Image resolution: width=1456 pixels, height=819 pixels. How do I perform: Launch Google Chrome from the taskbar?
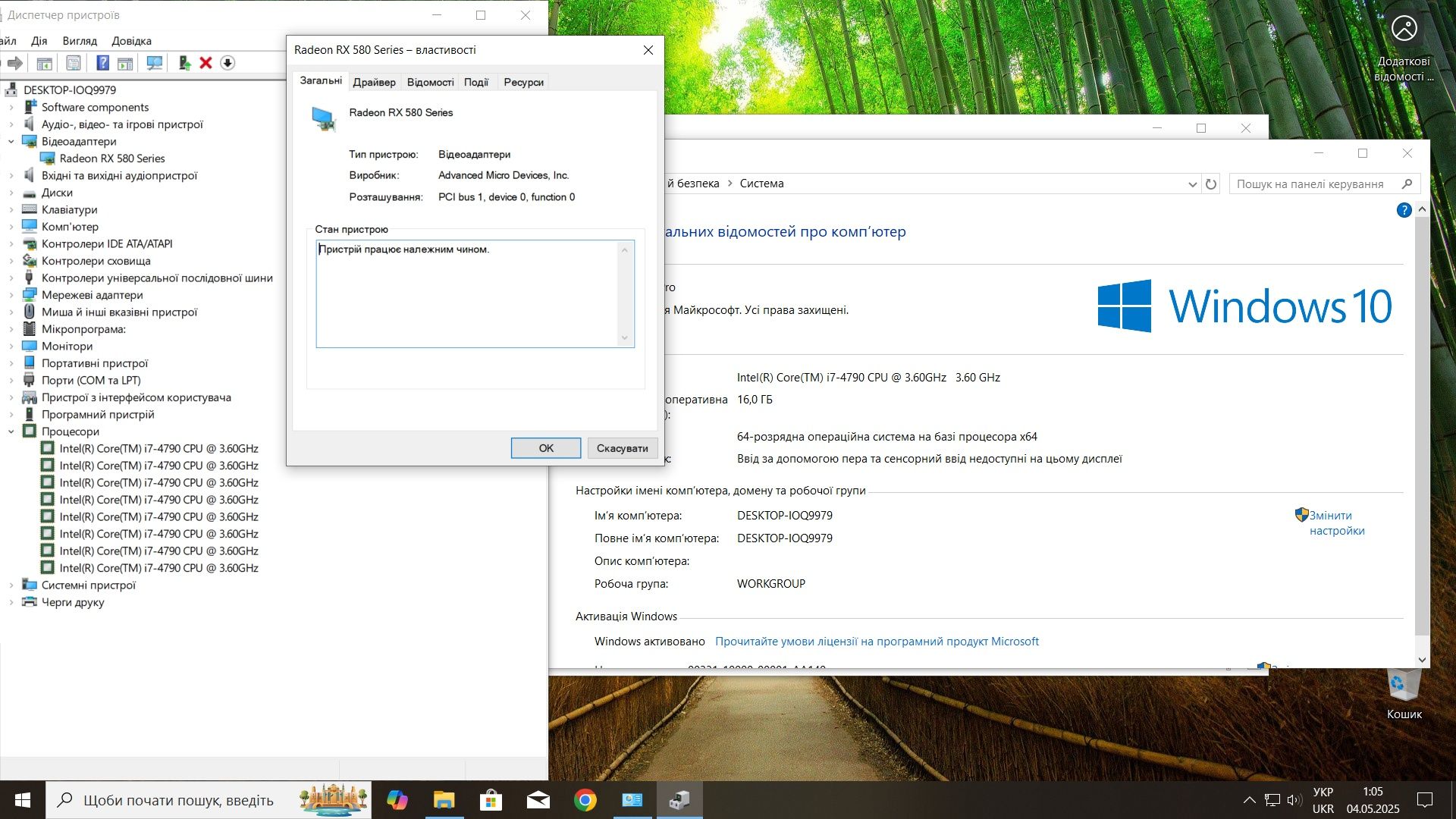pyautogui.click(x=585, y=800)
